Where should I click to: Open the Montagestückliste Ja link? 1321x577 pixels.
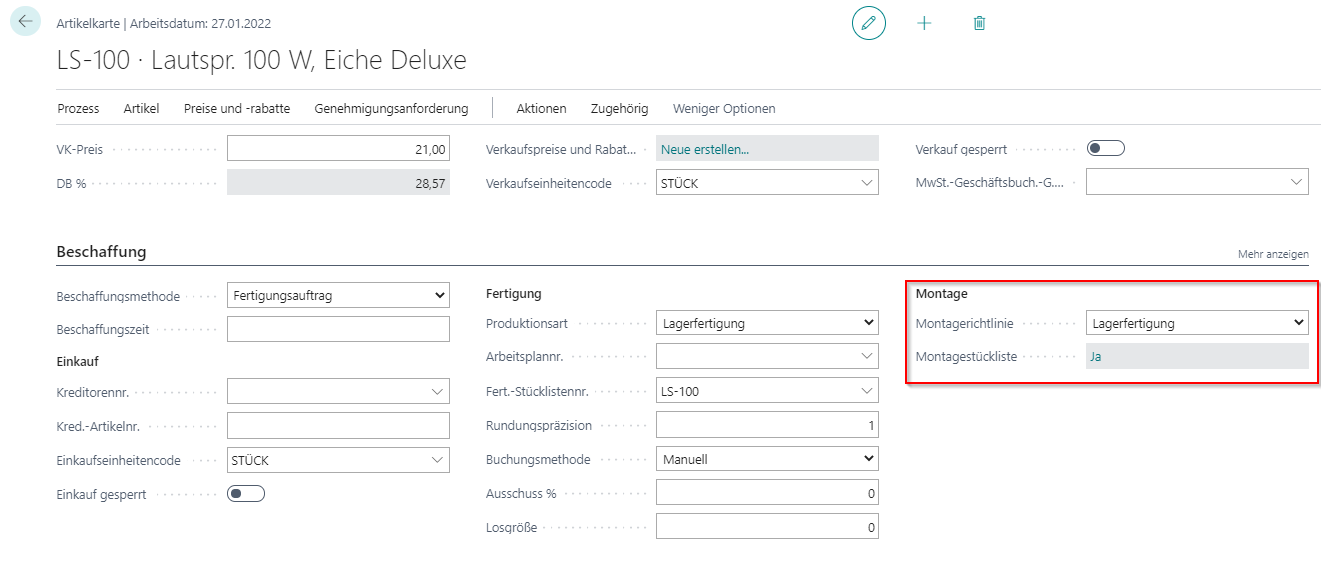[x=1096, y=356]
